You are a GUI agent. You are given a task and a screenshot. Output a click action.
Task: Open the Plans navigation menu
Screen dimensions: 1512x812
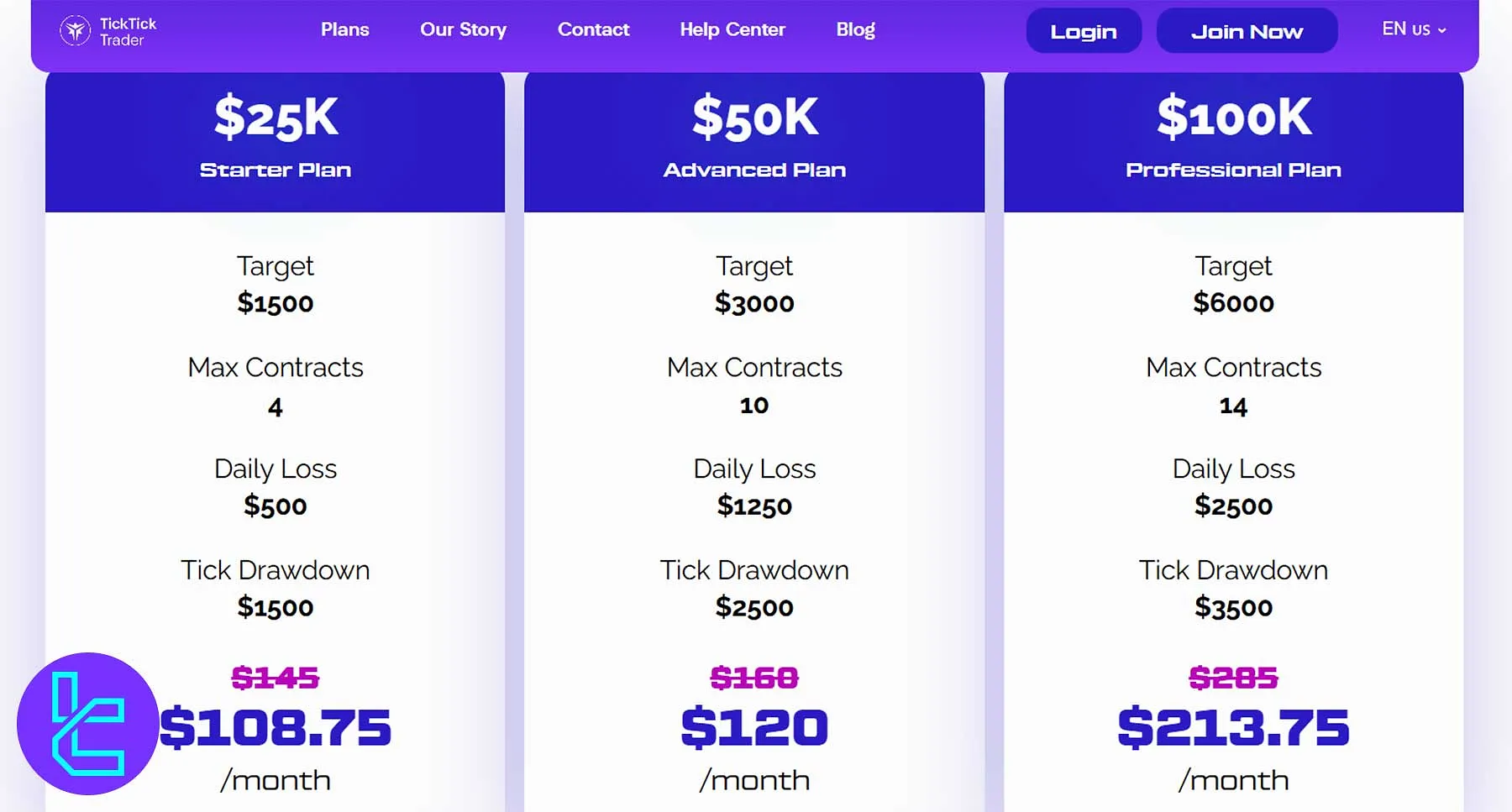click(344, 29)
